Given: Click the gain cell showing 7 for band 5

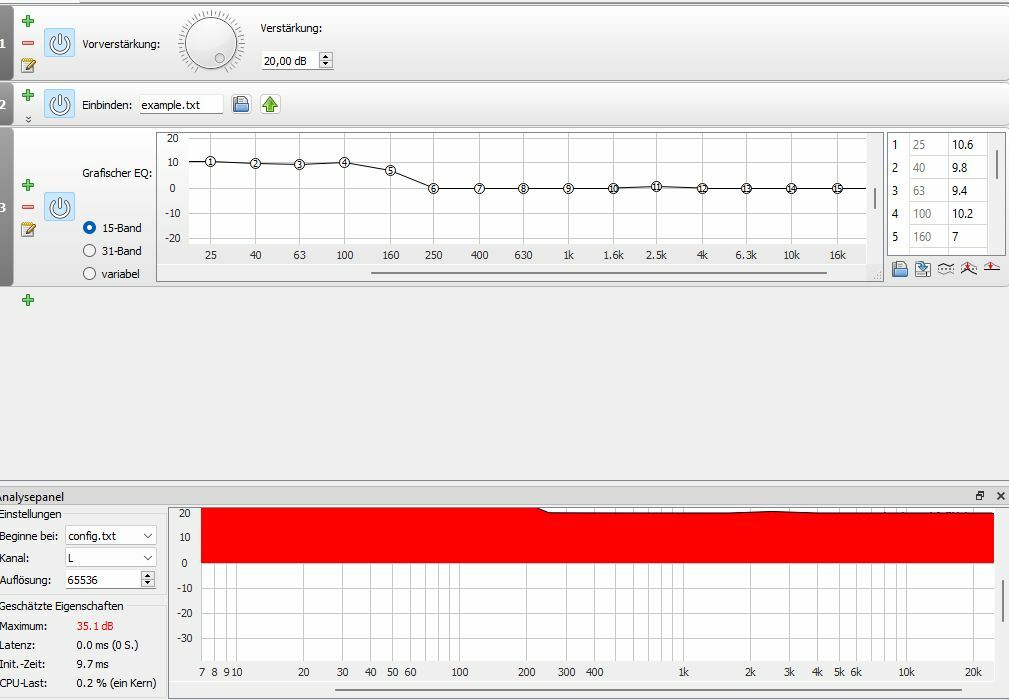Looking at the screenshot, I should click(x=967, y=237).
